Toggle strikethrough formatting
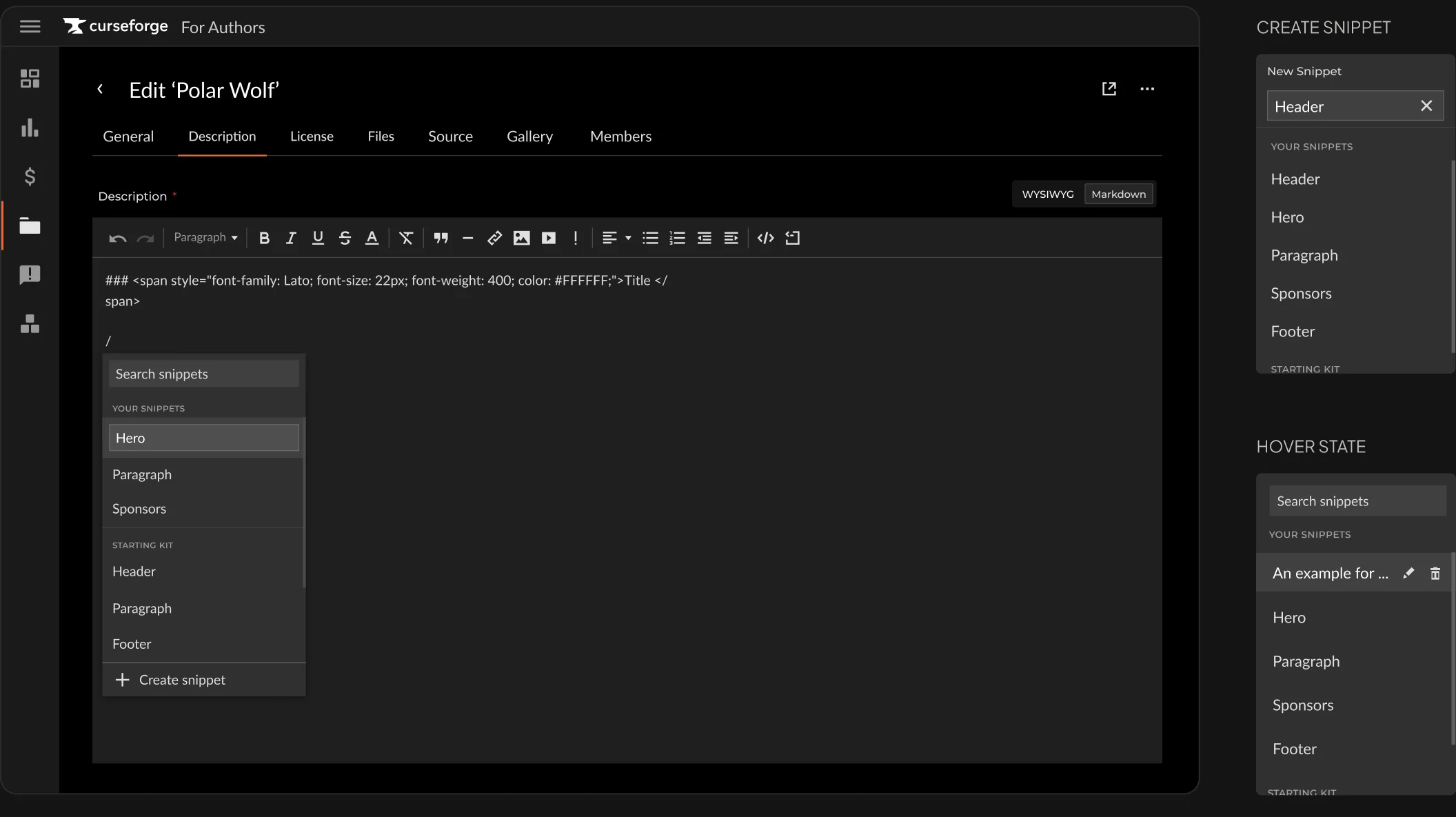 click(345, 238)
